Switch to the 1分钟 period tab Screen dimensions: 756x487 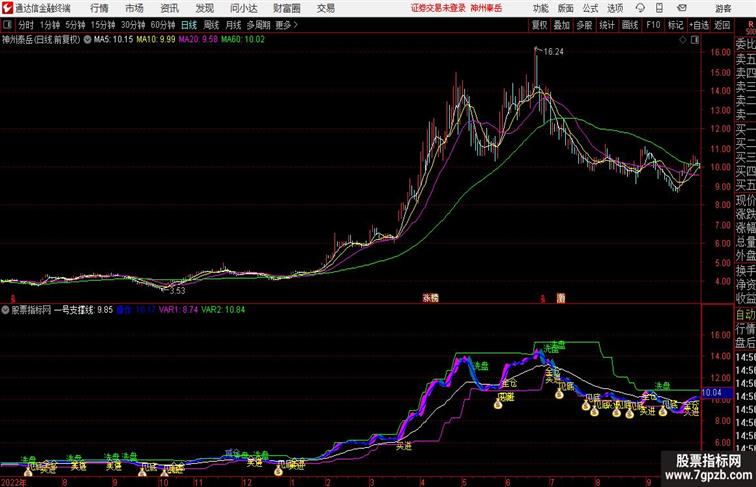pyautogui.click(x=50, y=25)
